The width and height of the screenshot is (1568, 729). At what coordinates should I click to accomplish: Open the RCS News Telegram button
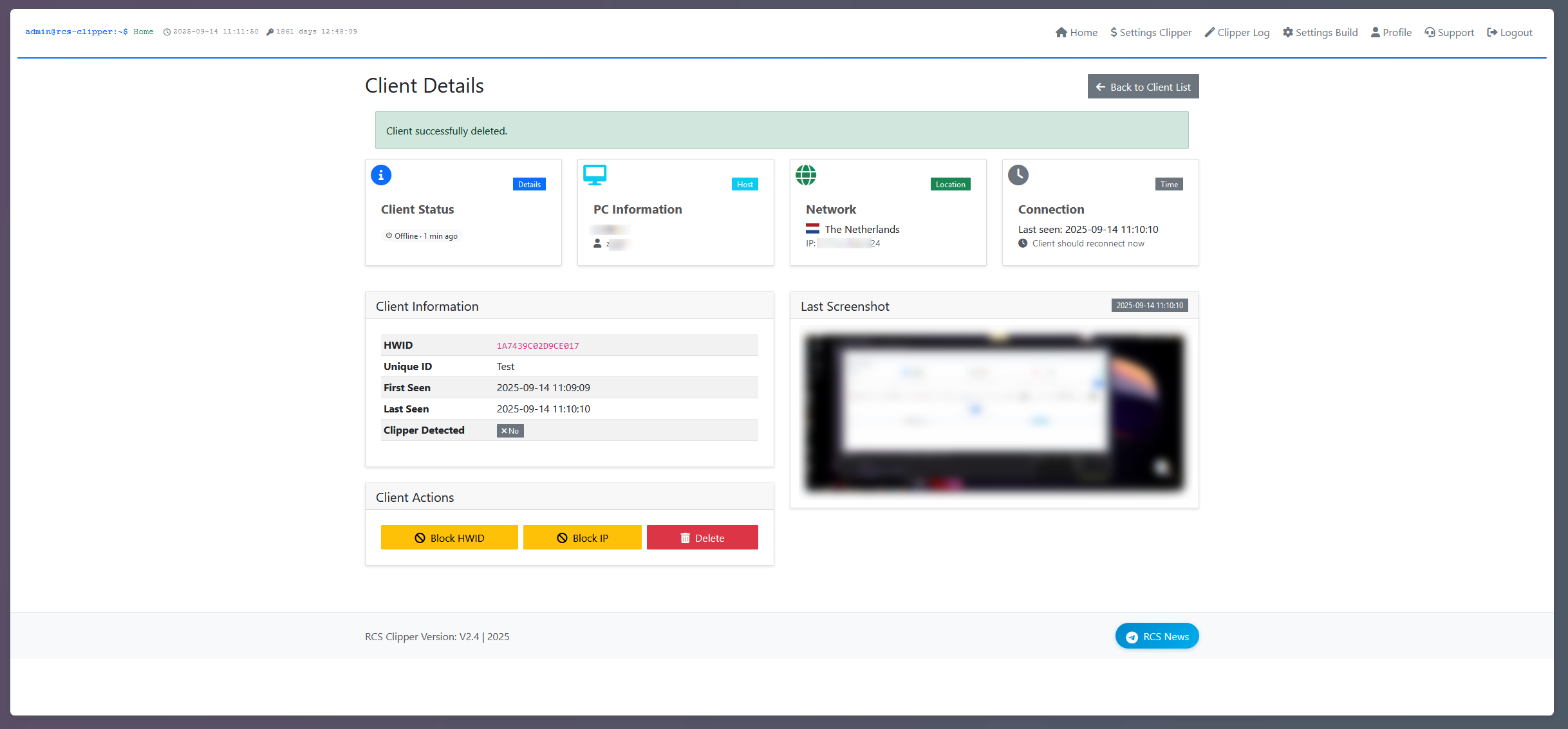coord(1157,636)
